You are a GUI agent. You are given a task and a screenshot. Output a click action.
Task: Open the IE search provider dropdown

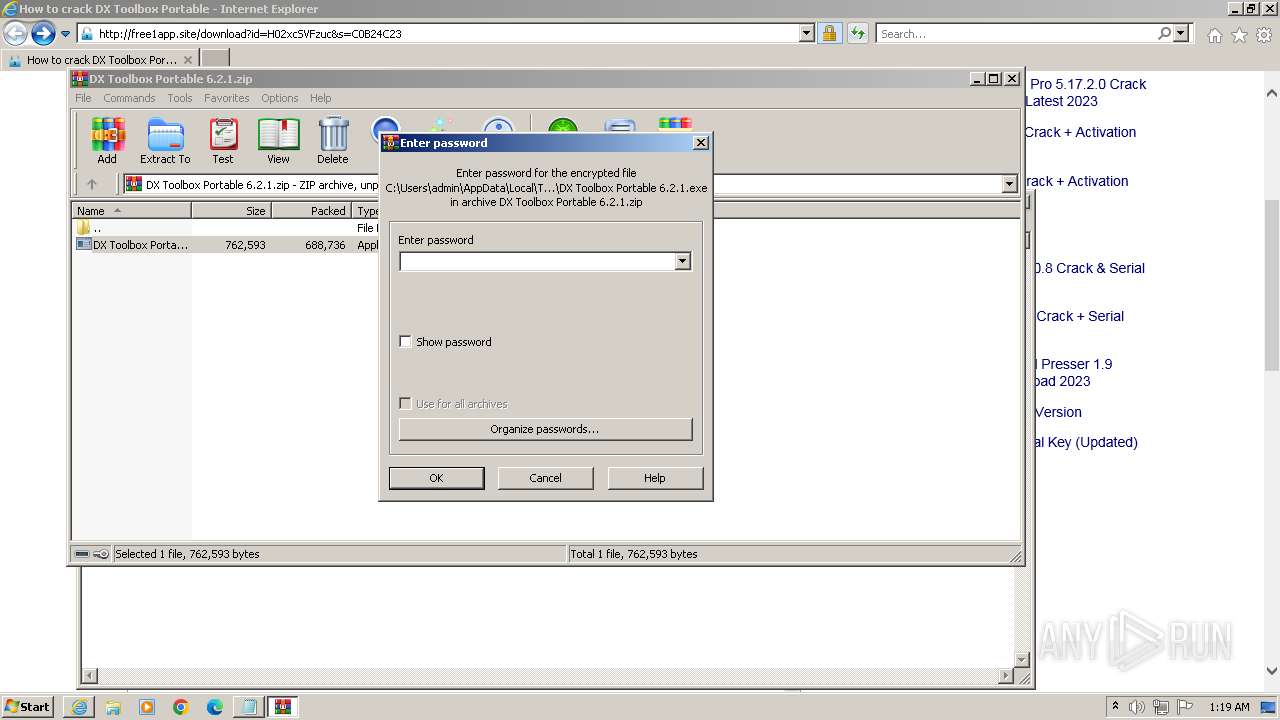(1181, 34)
